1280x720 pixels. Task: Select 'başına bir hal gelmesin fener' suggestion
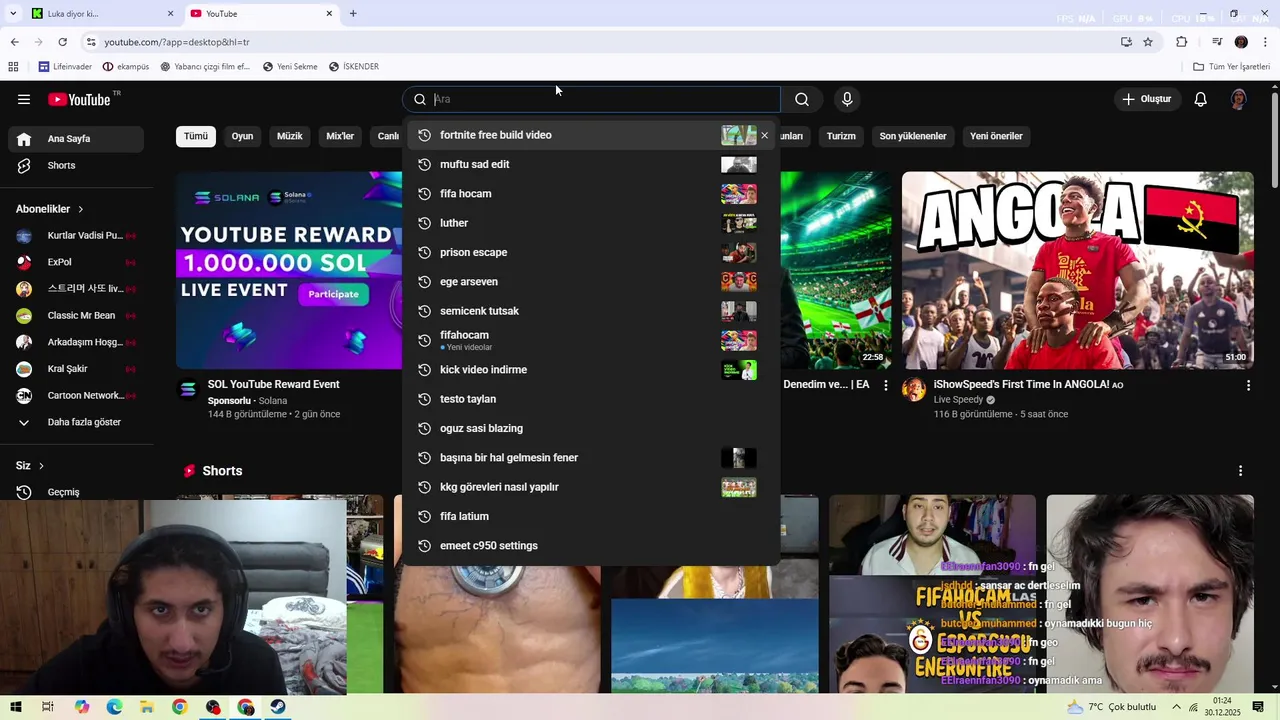coord(590,458)
